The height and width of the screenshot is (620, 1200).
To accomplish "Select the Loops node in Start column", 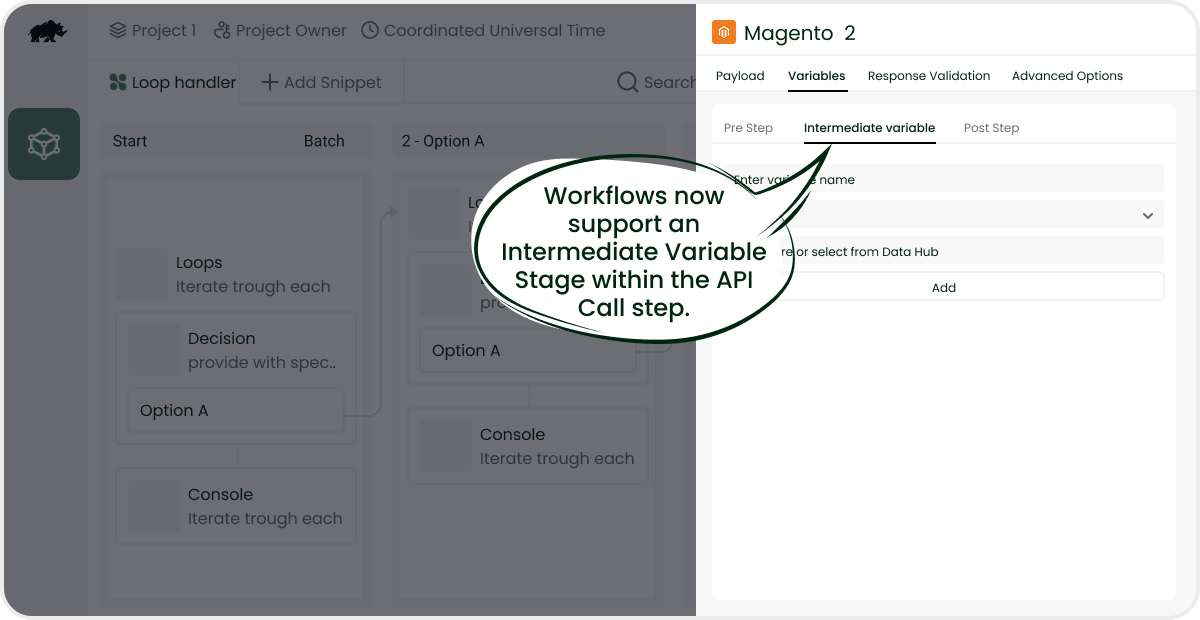I will click(235, 274).
